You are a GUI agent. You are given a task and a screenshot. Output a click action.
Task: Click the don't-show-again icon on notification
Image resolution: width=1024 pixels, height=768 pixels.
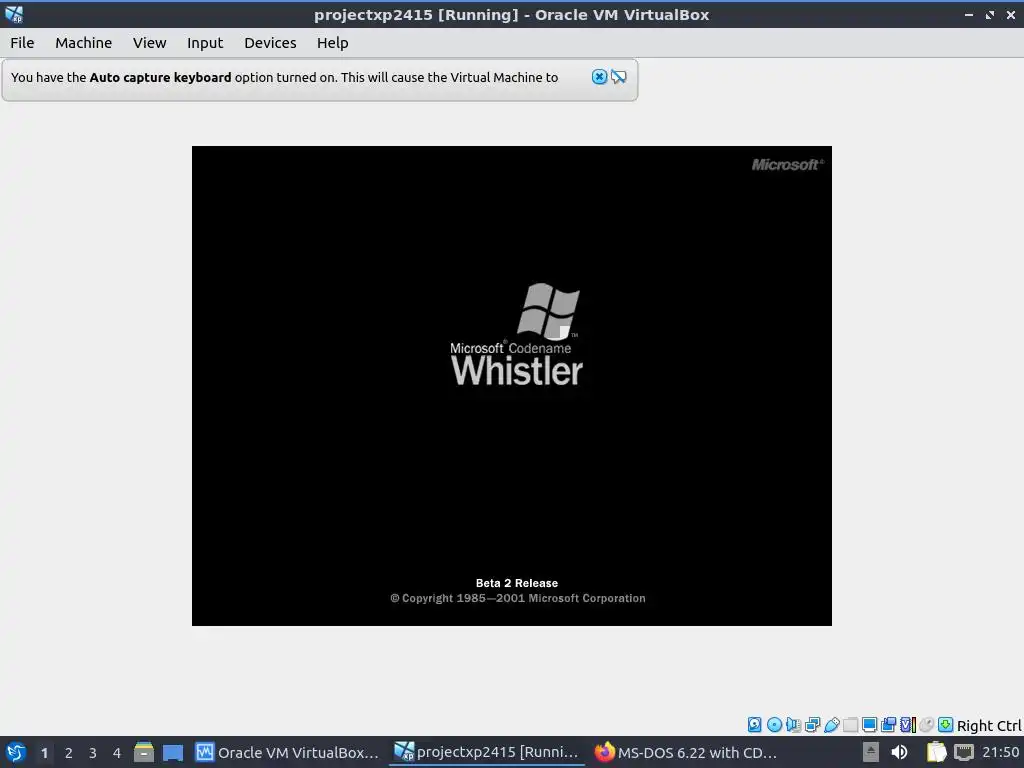618,77
